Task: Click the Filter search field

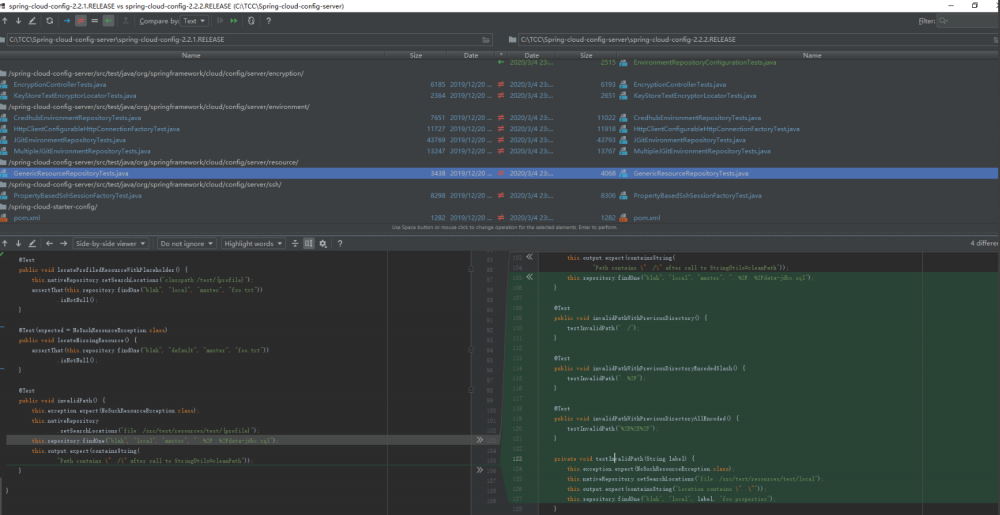Action: click(x=965, y=20)
